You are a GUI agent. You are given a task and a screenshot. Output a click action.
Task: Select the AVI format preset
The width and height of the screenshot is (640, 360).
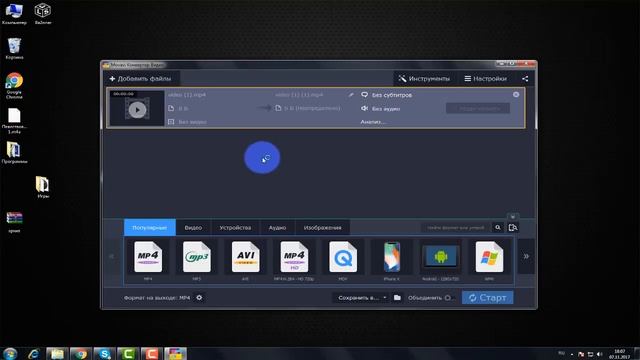tap(245, 260)
